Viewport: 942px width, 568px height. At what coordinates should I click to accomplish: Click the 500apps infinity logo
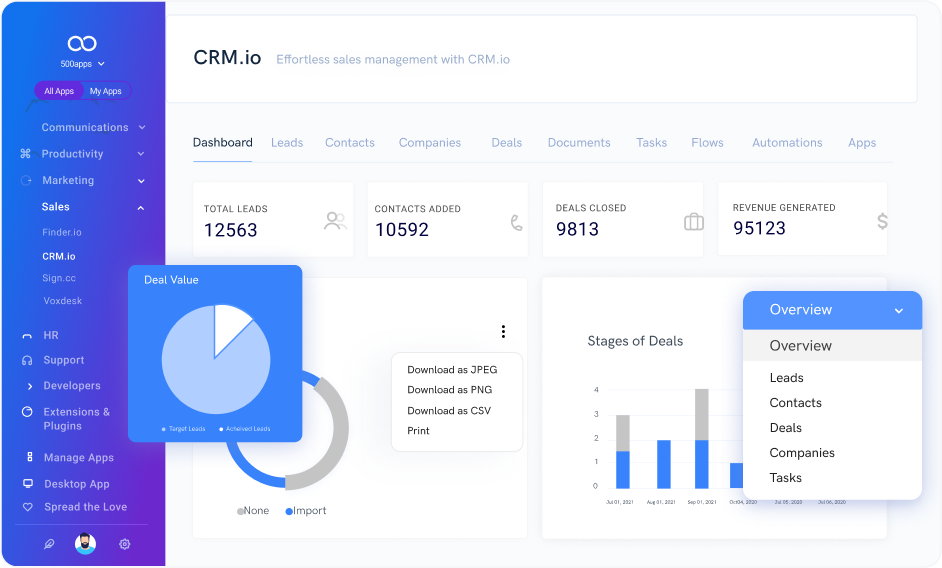click(82, 43)
